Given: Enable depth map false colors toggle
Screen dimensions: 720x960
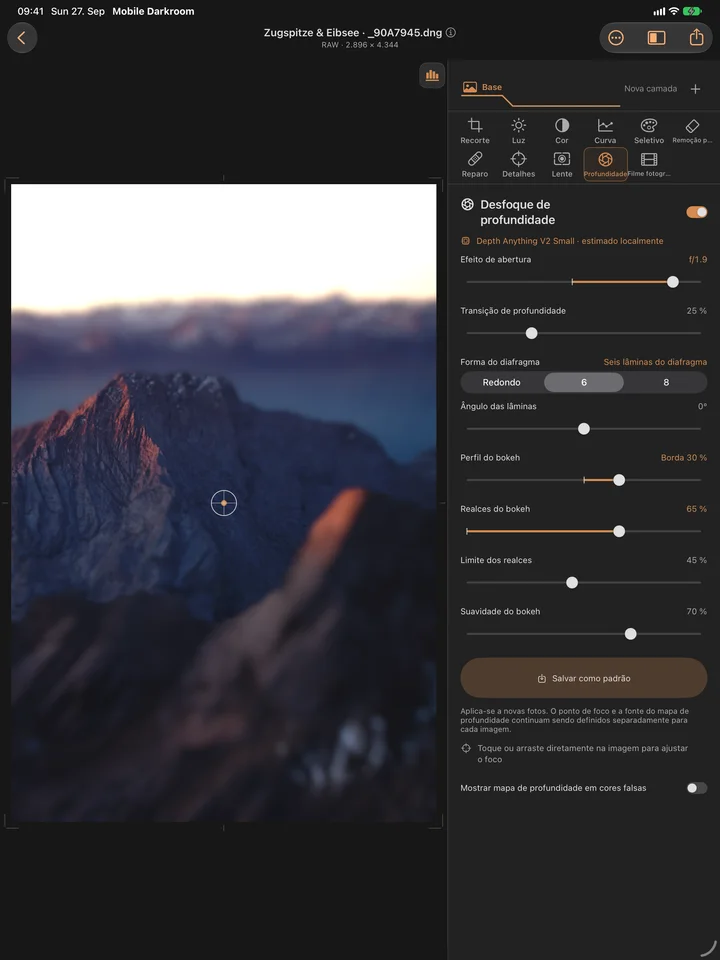Looking at the screenshot, I should pos(696,788).
